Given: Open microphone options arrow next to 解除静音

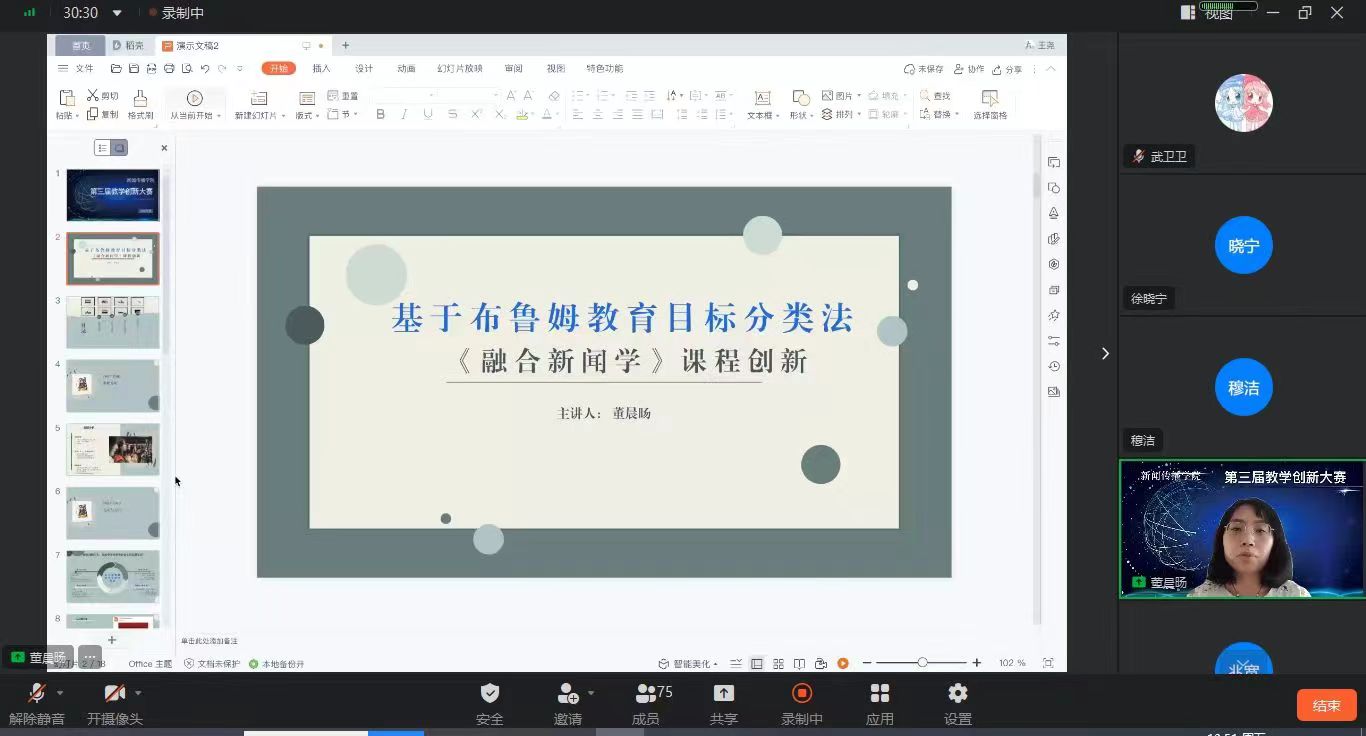Looking at the screenshot, I should 60,692.
